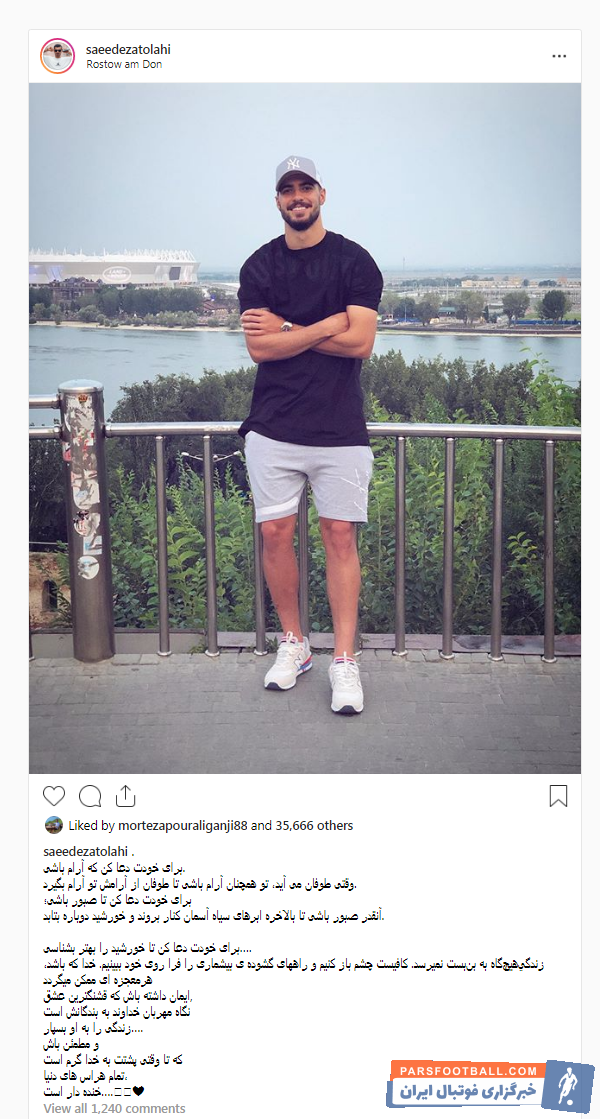
Task: Like the post with the heart icon
Action: tap(54, 796)
